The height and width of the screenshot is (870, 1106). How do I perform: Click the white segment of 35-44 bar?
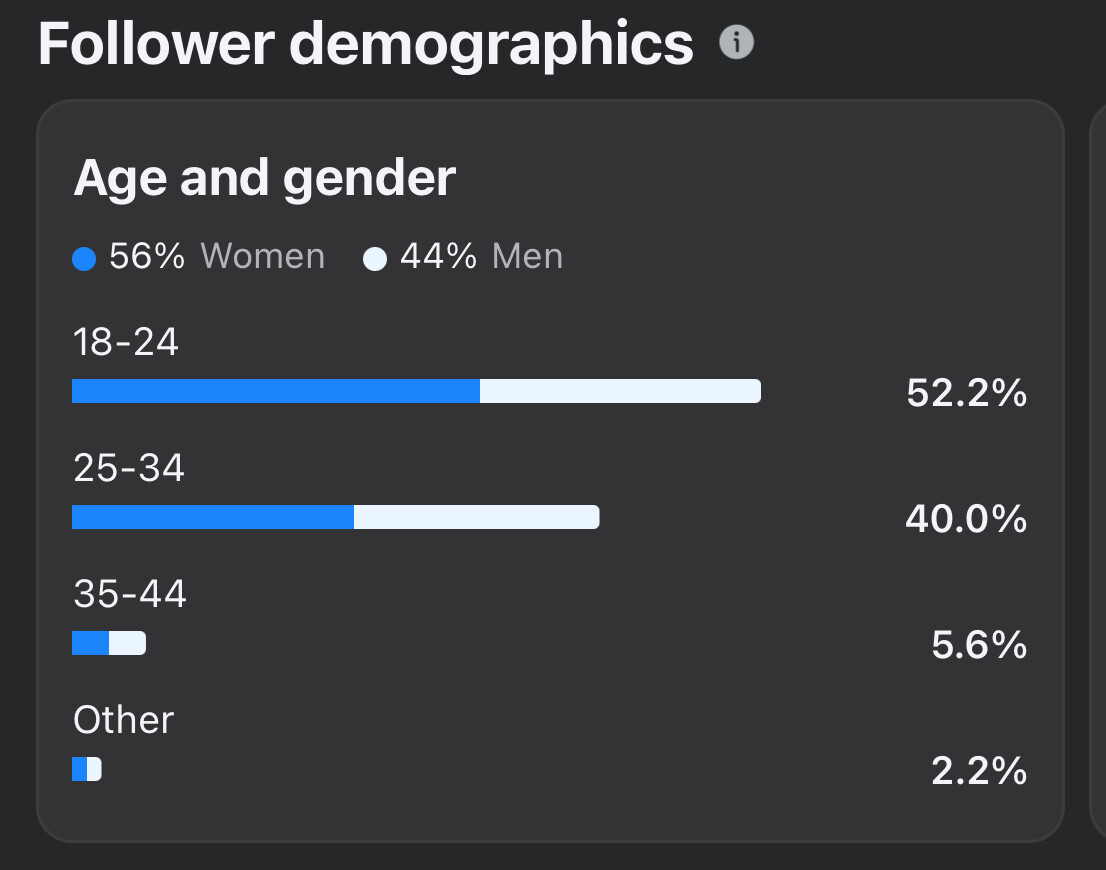tap(128, 643)
